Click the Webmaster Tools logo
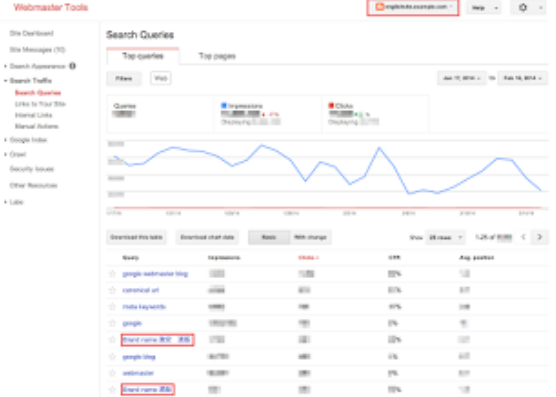 click(51, 7)
